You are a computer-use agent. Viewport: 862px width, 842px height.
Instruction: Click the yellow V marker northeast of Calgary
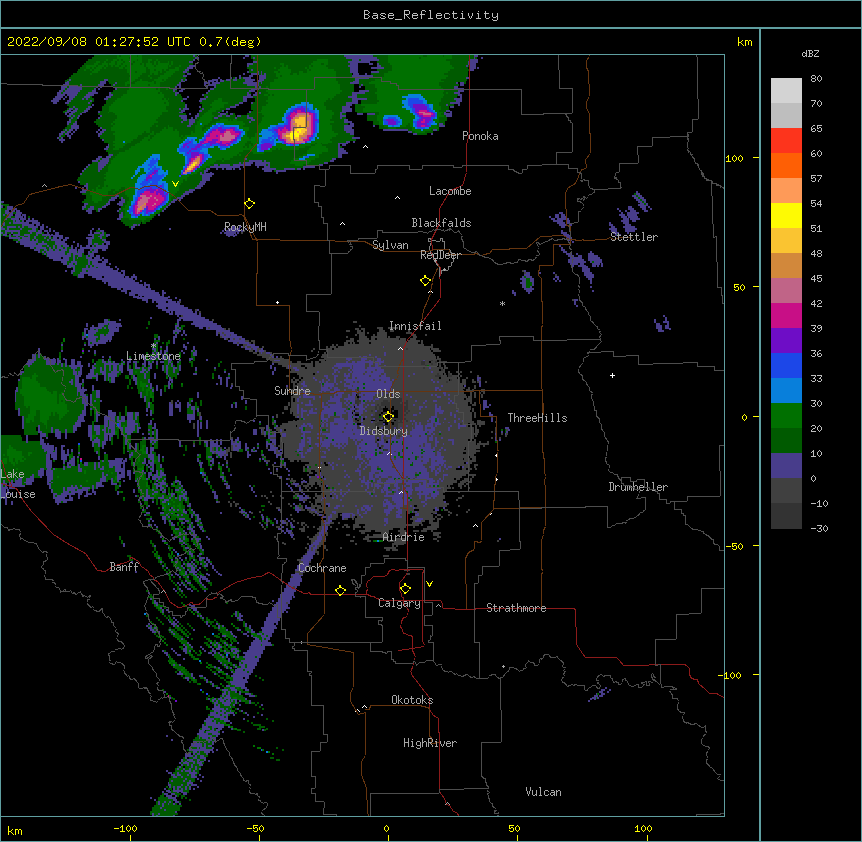[429, 584]
